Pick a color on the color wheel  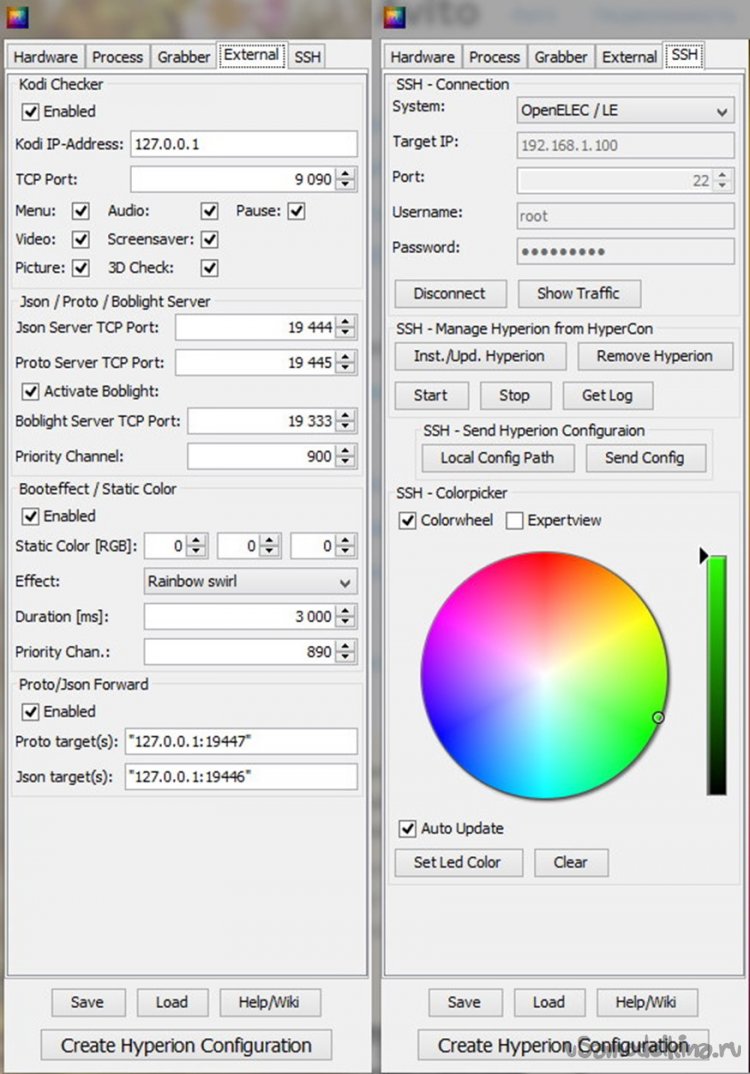(x=545, y=675)
